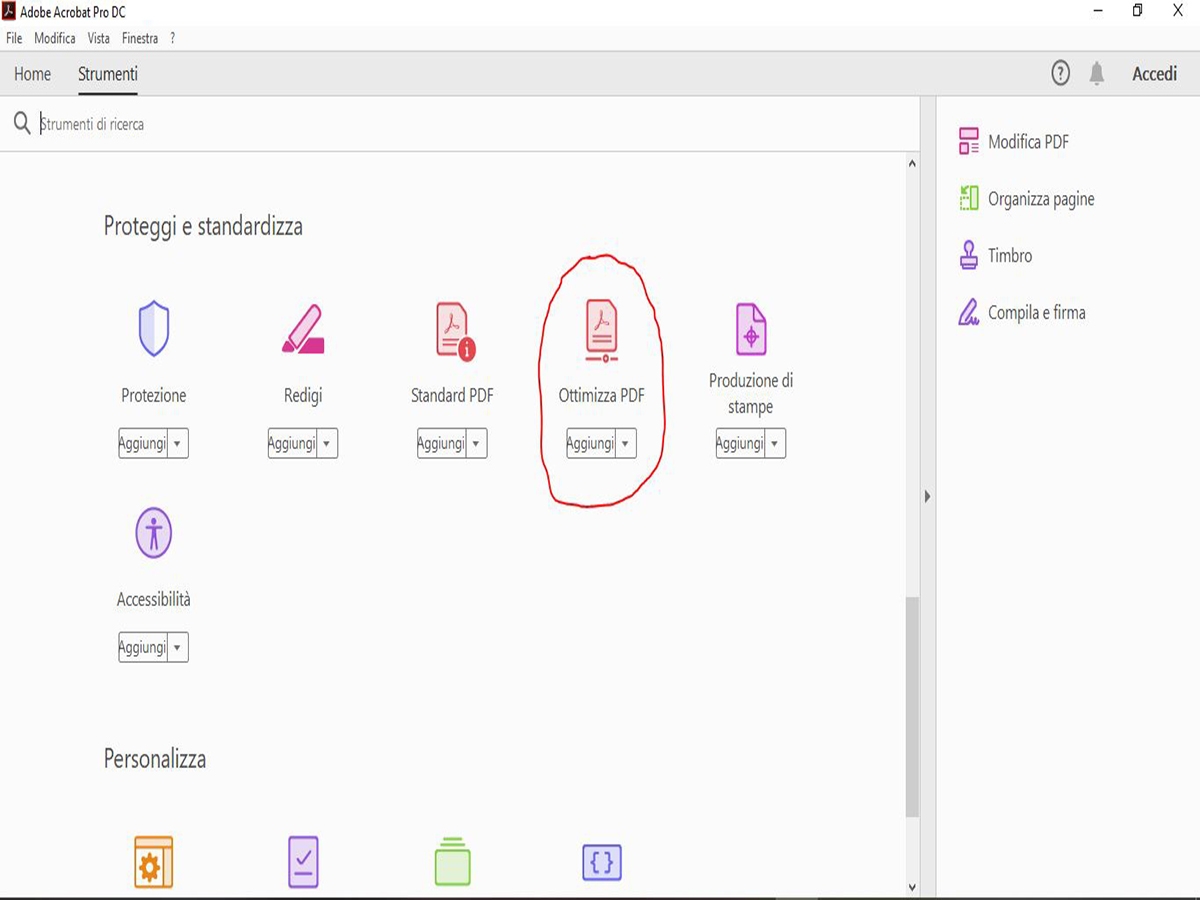The height and width of the screenshot is (900, 1200).
Task: Click Aggiungi button under Redigi
Action: click(x=292, y=443)
